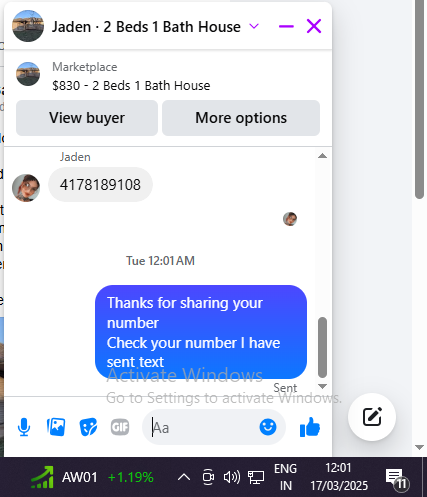Open the Marketplace listing house thumbnail

(28, 74)
